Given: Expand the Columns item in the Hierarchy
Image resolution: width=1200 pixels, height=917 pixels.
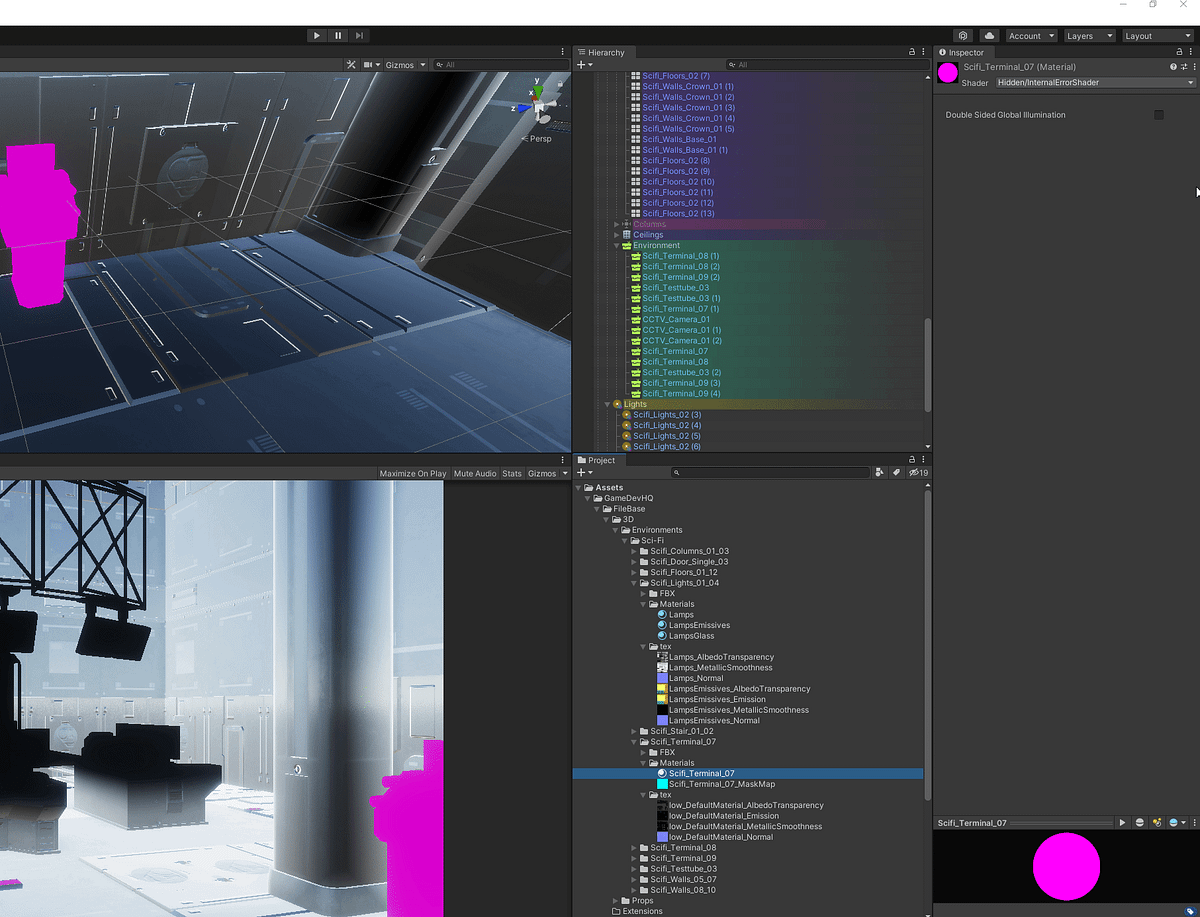Looking at the screenshot, I should [x=615, y=224].
